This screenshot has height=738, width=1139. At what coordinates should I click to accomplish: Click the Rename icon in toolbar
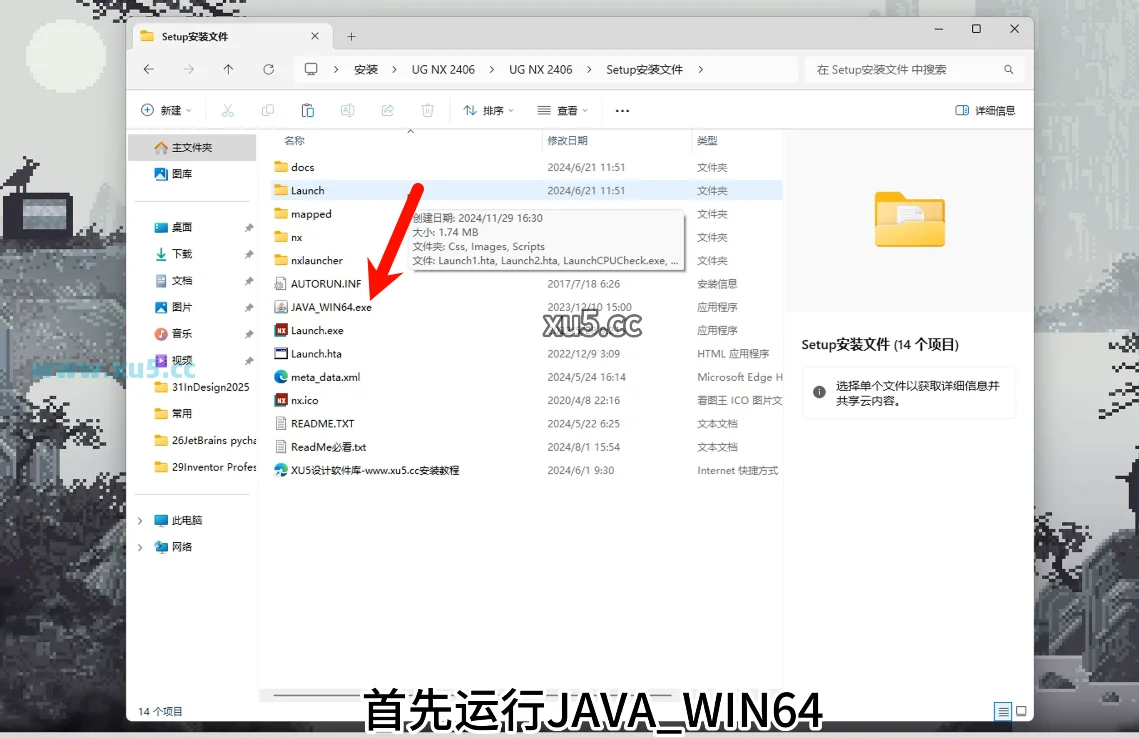(x=347, y=110)
